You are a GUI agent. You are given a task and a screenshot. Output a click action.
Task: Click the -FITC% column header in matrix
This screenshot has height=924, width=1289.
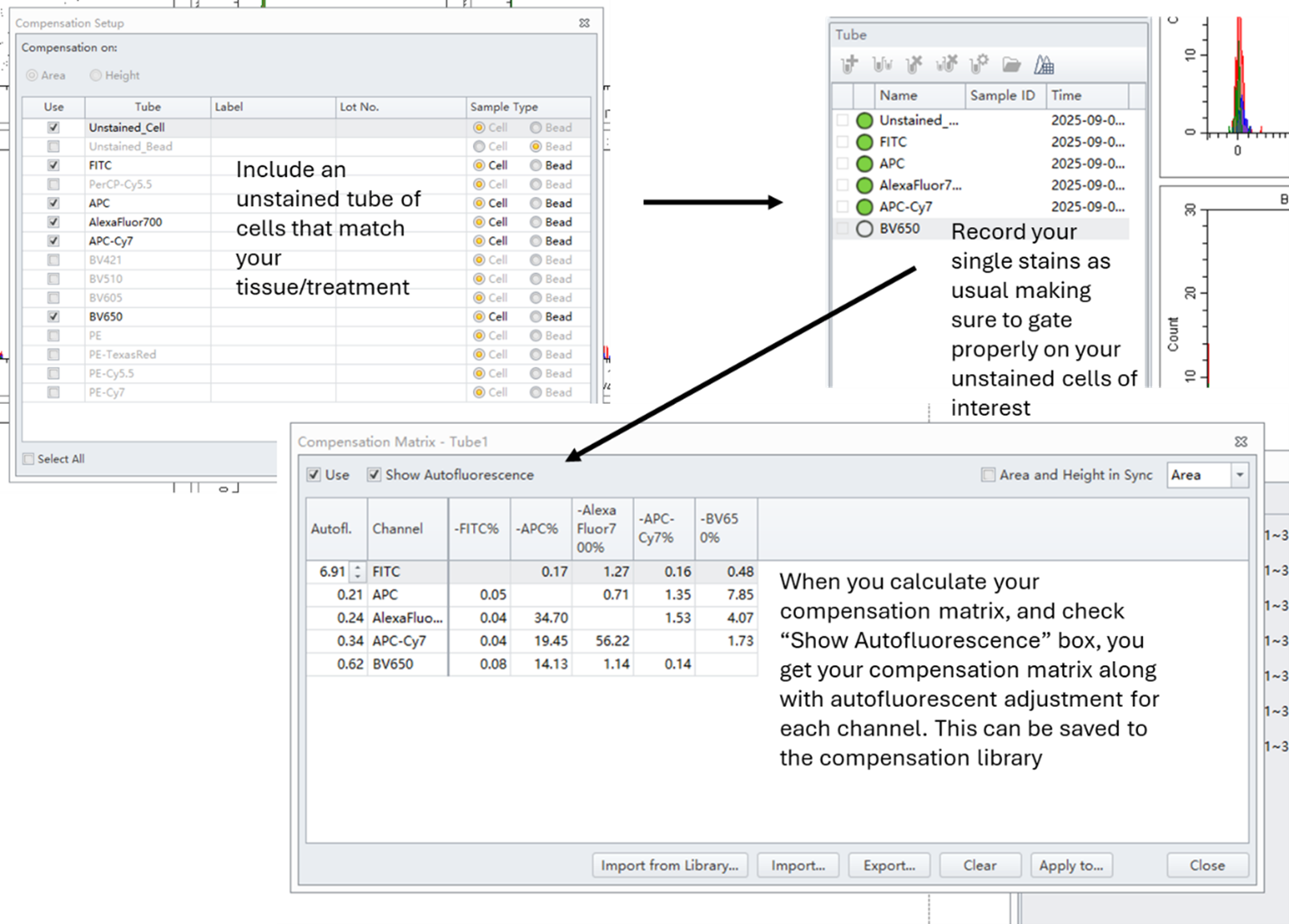(x=479, y=529)
